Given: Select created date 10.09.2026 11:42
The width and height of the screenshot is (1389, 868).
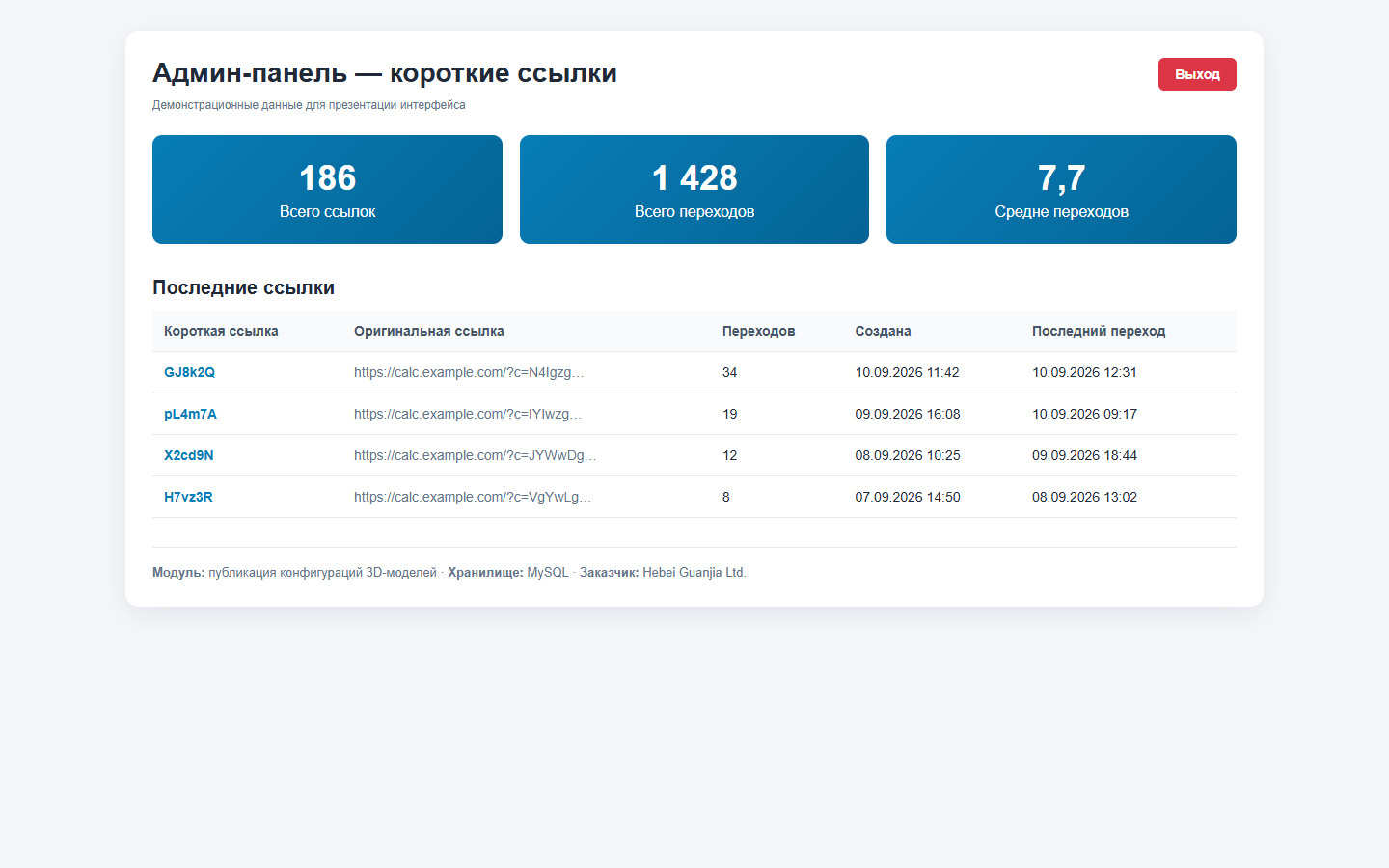Looking at the screenshot, I should point(908,372).
